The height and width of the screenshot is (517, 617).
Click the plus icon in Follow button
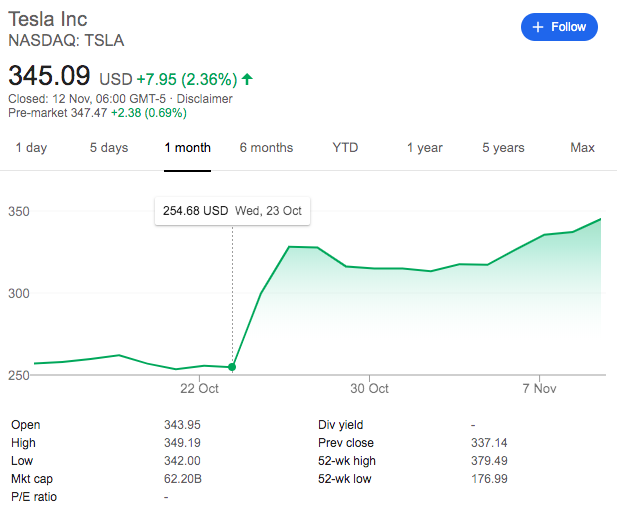coord(538,27)
